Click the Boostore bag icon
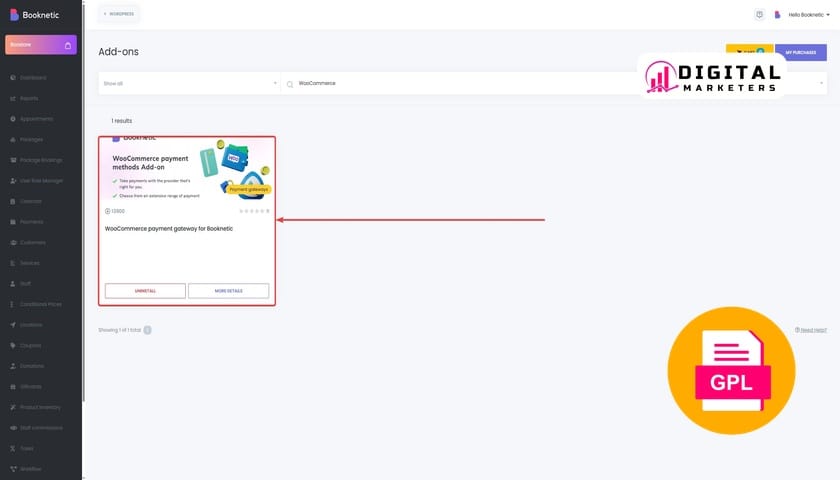This screenshot has width=840, height=480. click(67, 45)
